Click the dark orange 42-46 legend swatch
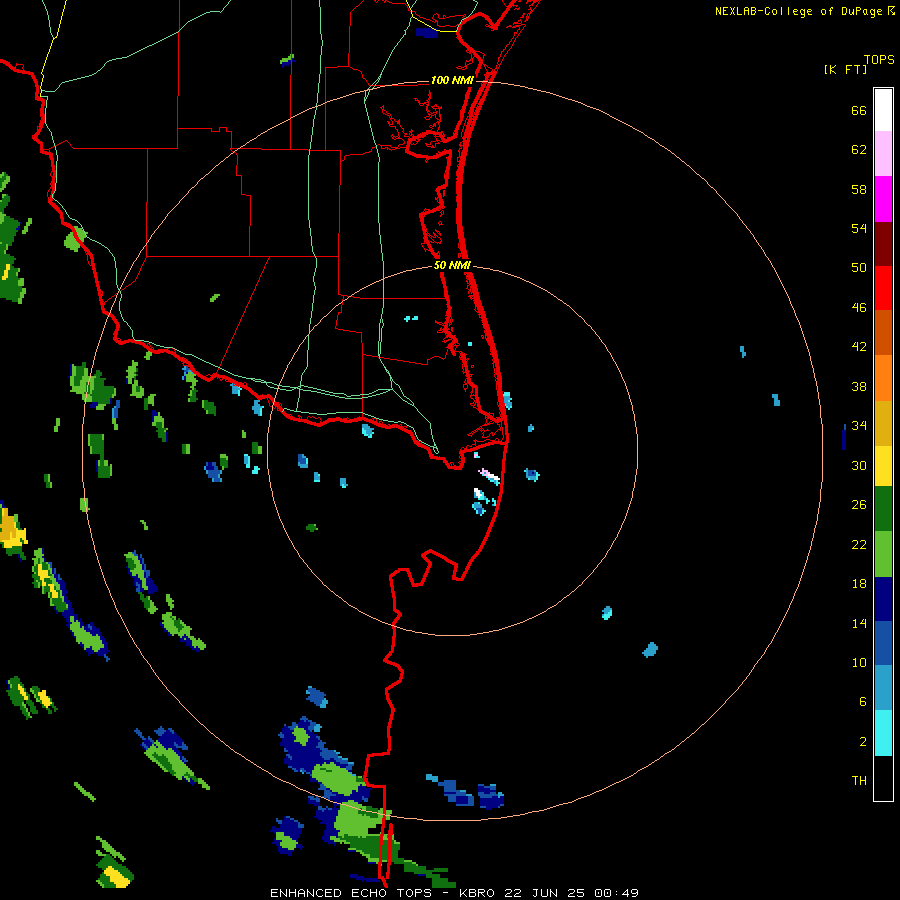Screen dimensions: 900x900 (x=883, y=333)
